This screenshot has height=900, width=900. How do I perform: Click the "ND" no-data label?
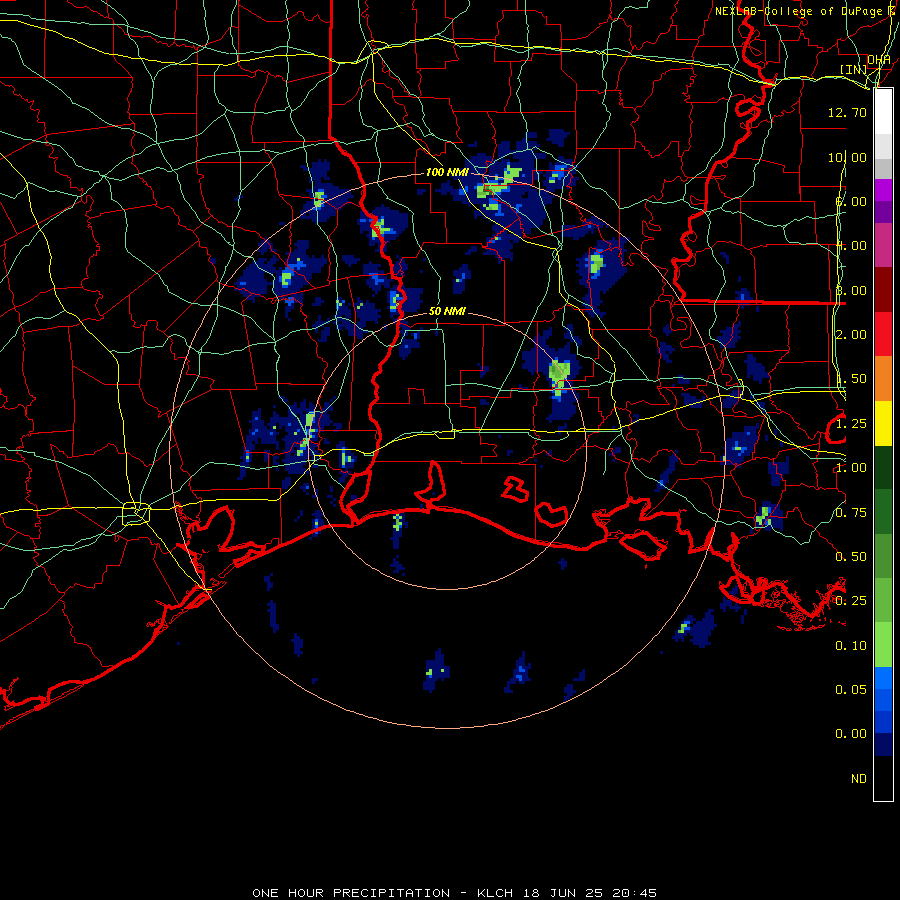859,779
